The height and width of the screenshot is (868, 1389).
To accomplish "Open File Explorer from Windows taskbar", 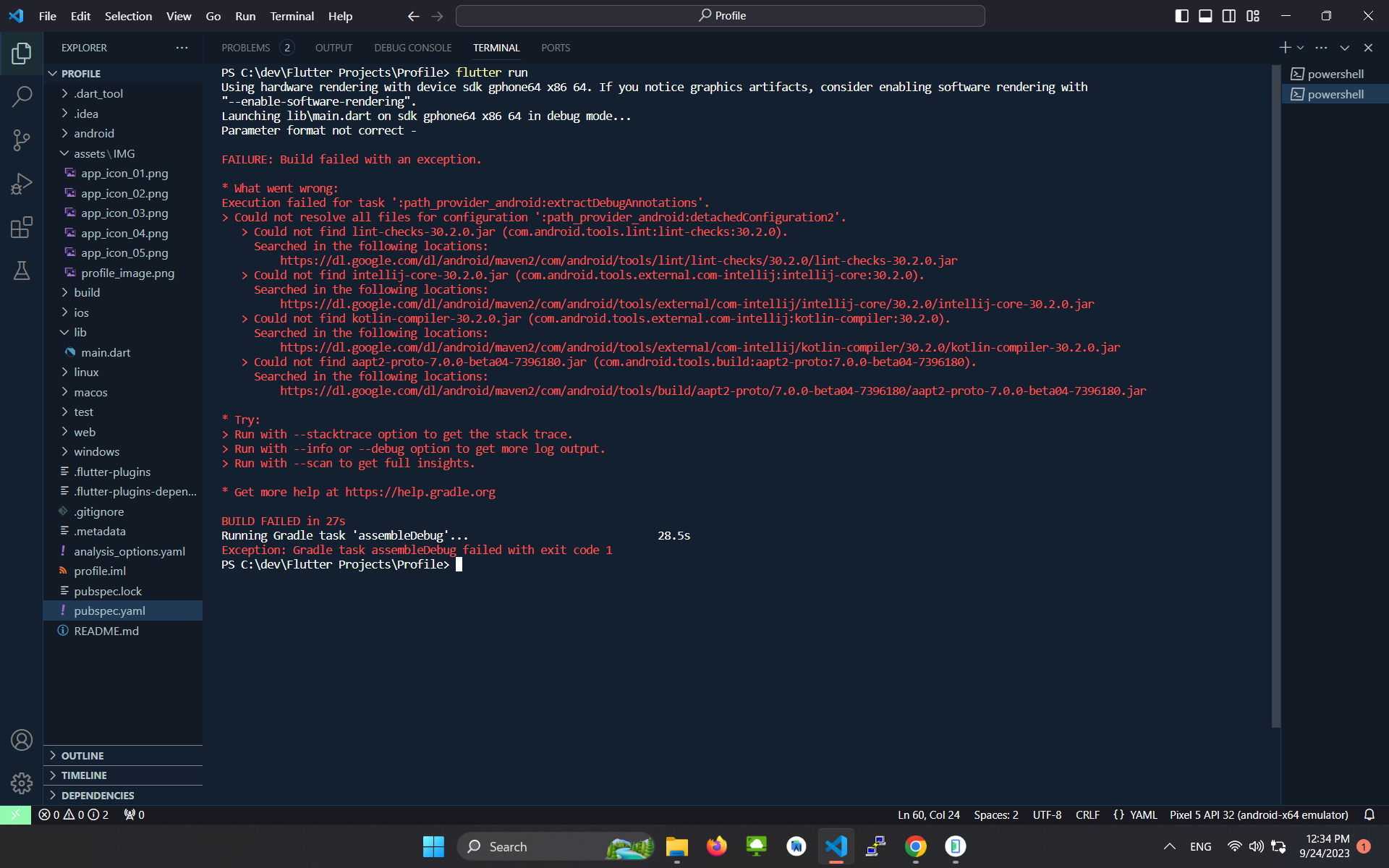I will pyautogui.click(x=677, y=846).
